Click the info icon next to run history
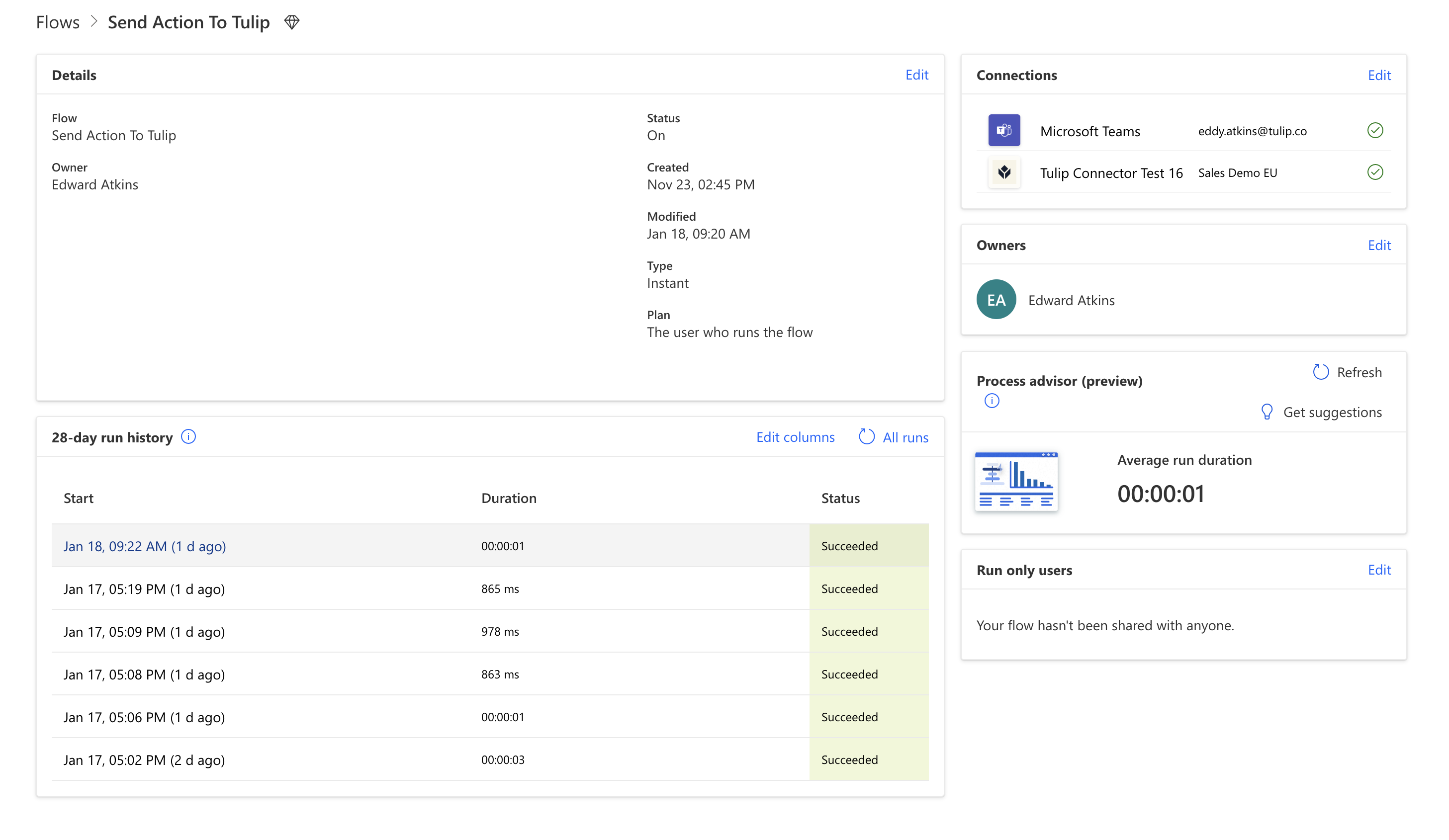Image resolution: width=1449 pixels, height=840 pixels. pos(188,437)
